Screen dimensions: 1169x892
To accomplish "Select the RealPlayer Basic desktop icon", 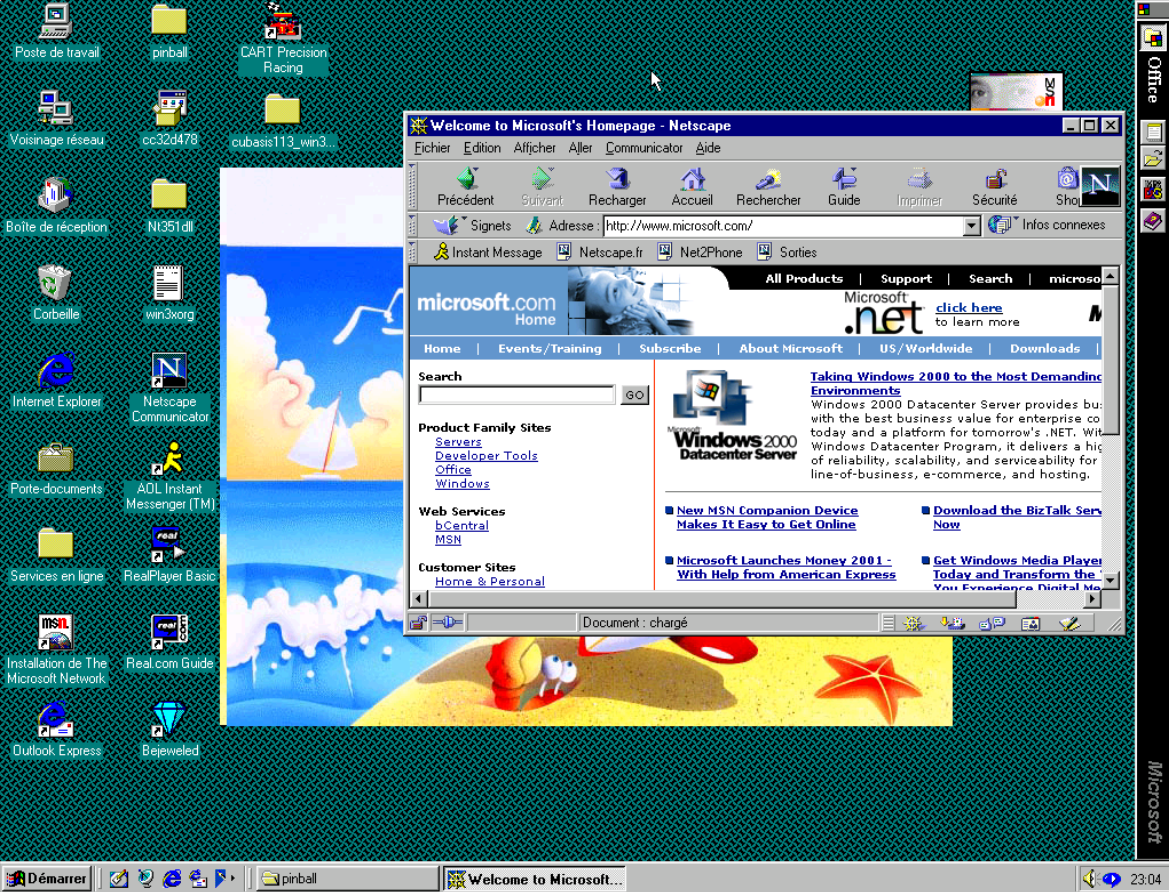I will [x=169, y=555].
